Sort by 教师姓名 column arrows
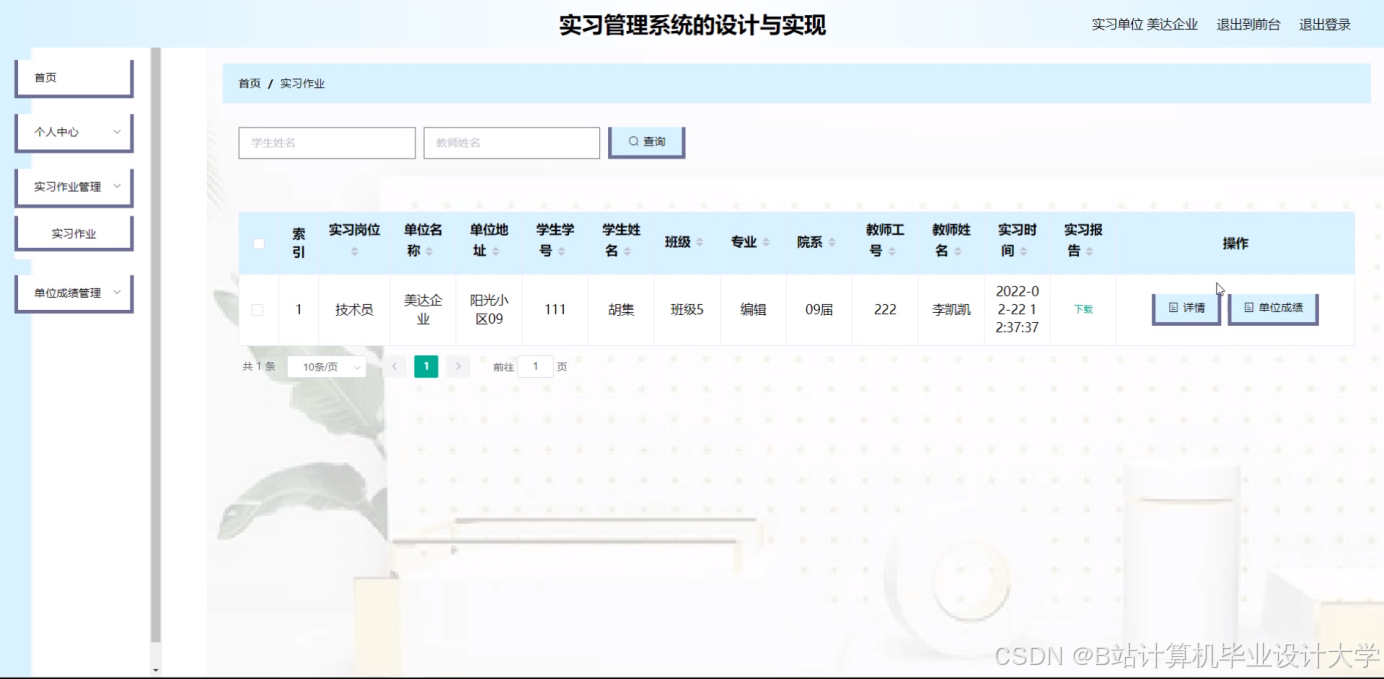The height and width of the screenshot is (679, 1384). [x=958, y=251]
